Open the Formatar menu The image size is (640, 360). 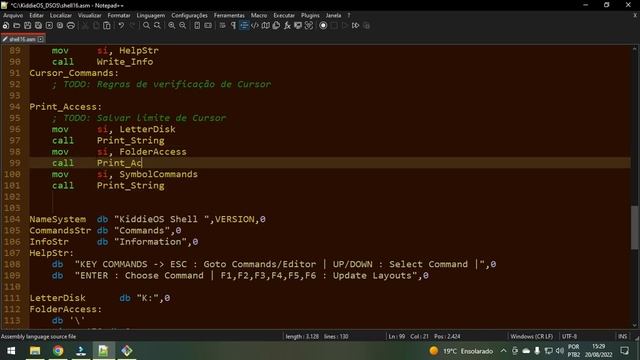tap(119, 15)
